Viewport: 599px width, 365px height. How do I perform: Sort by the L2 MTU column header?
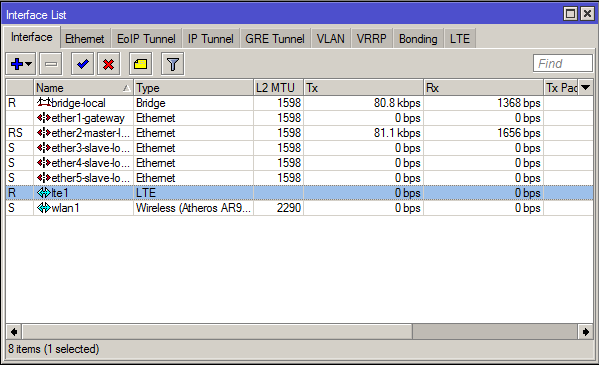tap(278, 88)
